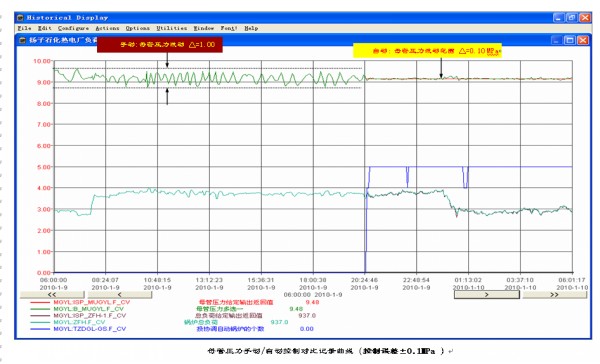Select pen MOYL:TZDGL-GS.F_CV in the legend
The width and height of the screenshot is (600, 364).
pos(90,329)
